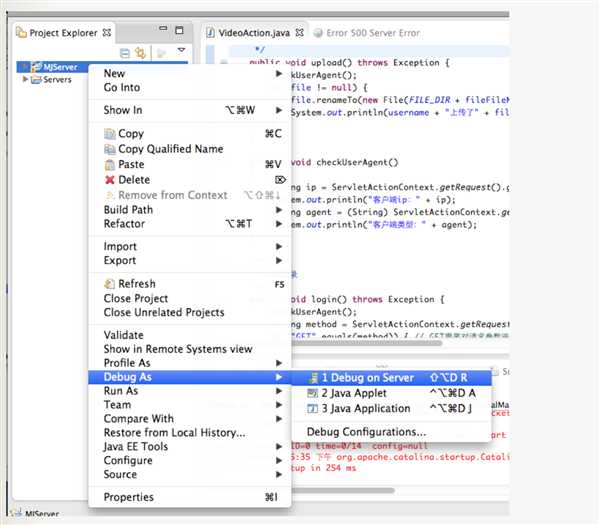600x525 pixels.
Task: Open Run As submenu
Action: 189,391
